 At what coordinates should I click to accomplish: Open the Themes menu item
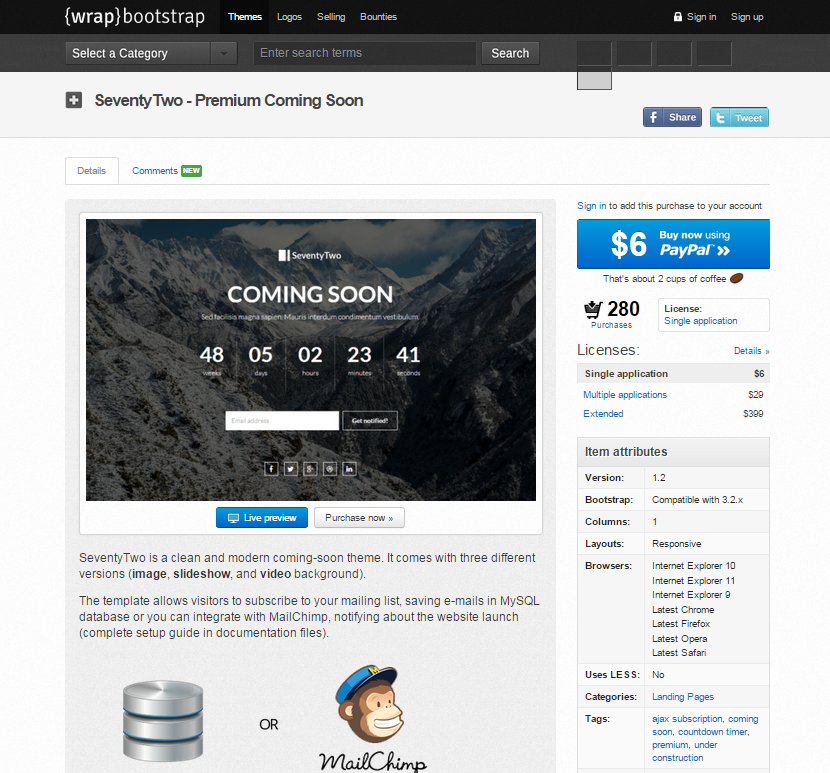pyautogui.click(x=245, y=16)
